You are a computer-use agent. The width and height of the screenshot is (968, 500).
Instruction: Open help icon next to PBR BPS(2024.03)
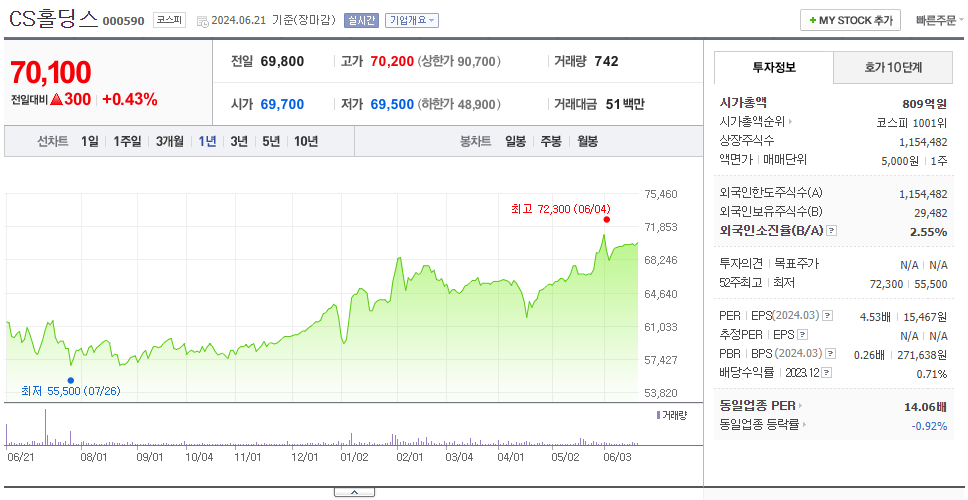click(x=831, y=354)
